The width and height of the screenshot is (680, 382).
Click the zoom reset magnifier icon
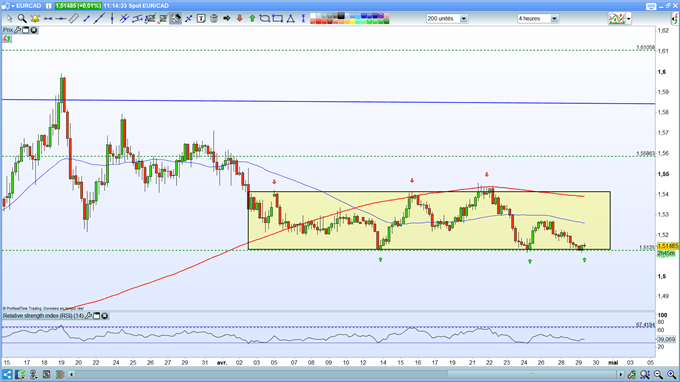click(x=645, y=374)
